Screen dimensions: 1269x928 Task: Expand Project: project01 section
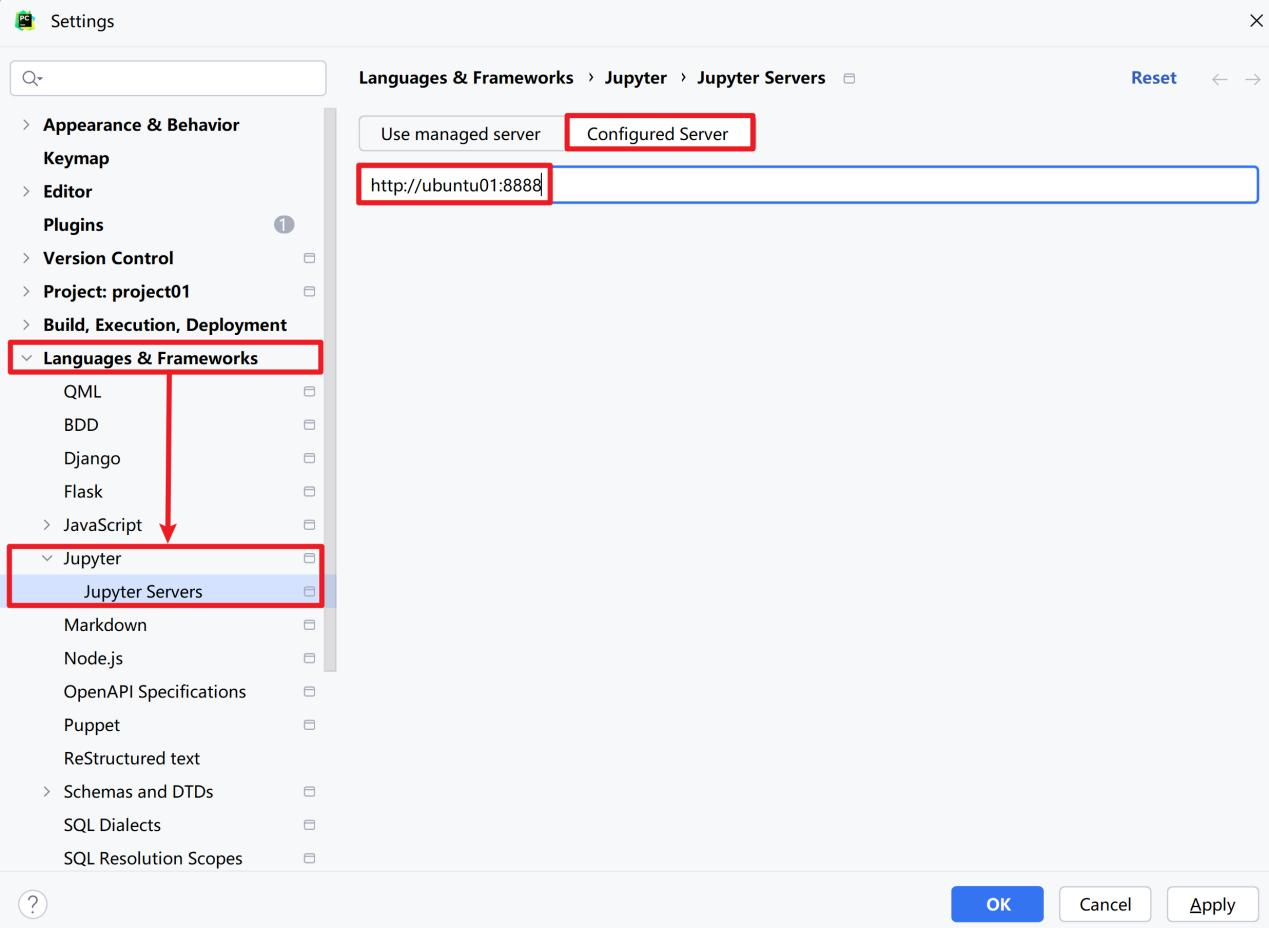[26, 291]
